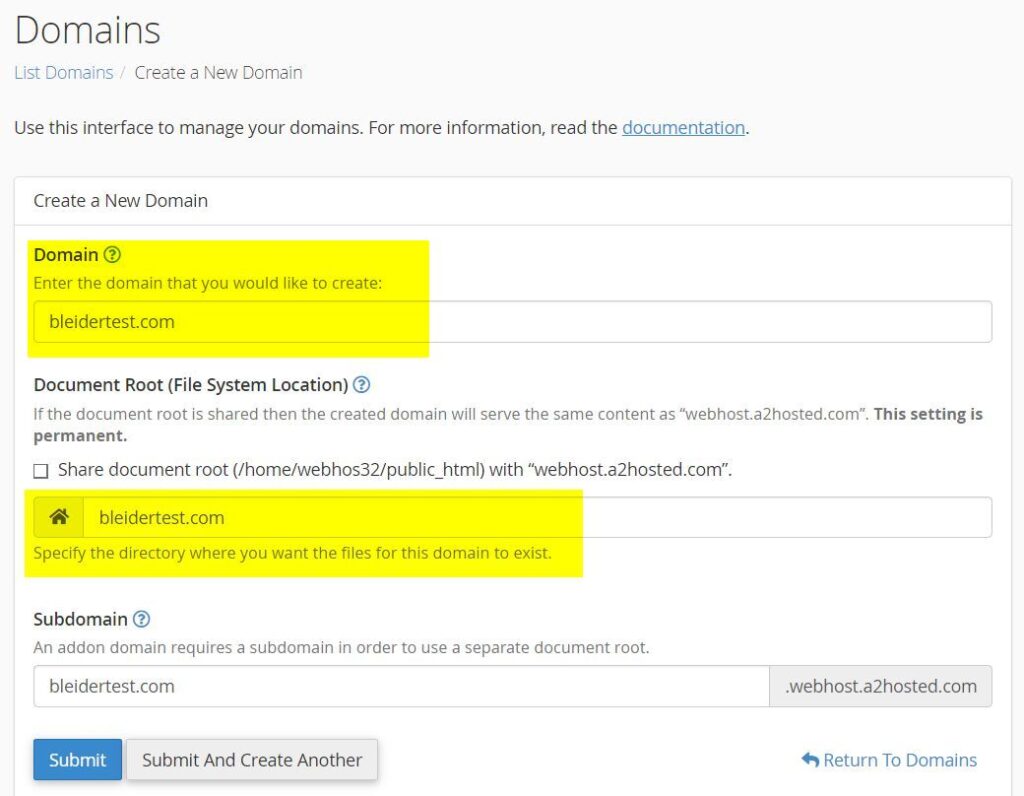Click the .webhost.a2hosted.com suffix box
Screen dimensions: 1024x796
coord(880,686)
